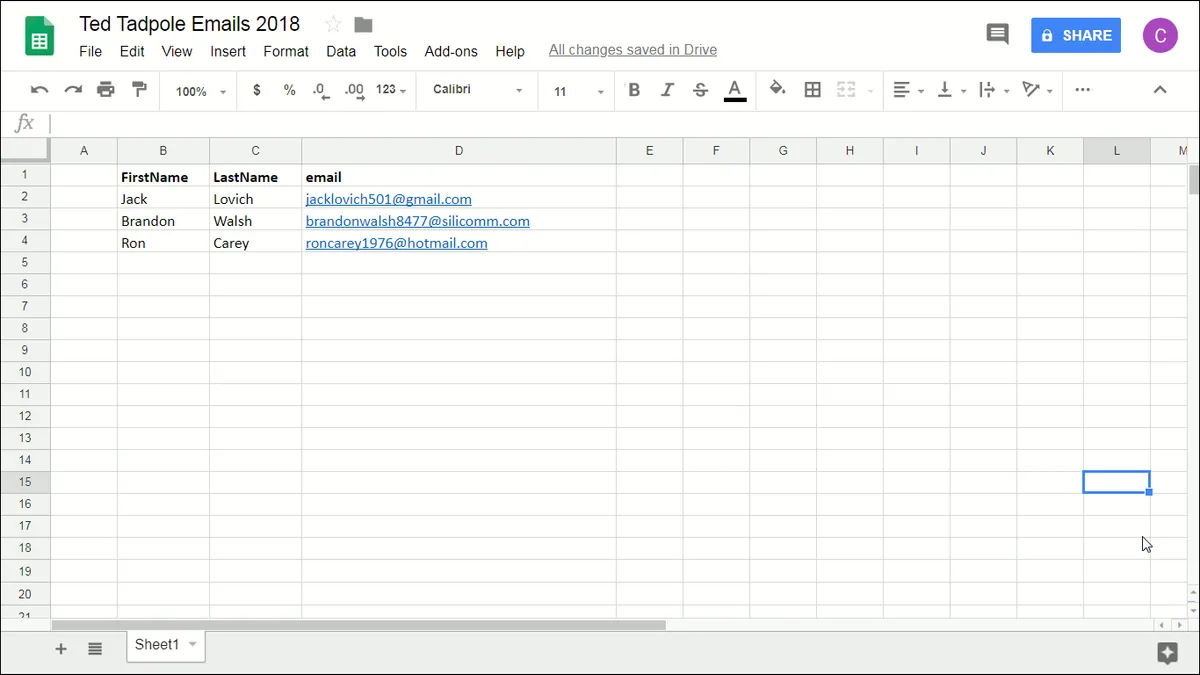The image size is (1200, 675).
Task: Click the document title Ted Tadpole Emails 2018
Action: (189, 24)
